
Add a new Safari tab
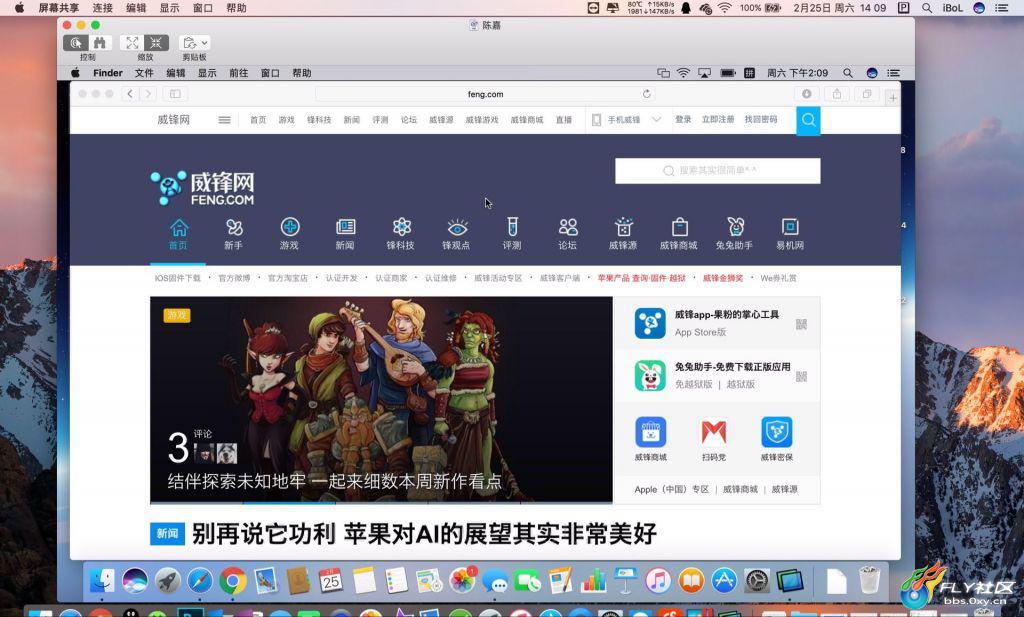coord(893,97)
